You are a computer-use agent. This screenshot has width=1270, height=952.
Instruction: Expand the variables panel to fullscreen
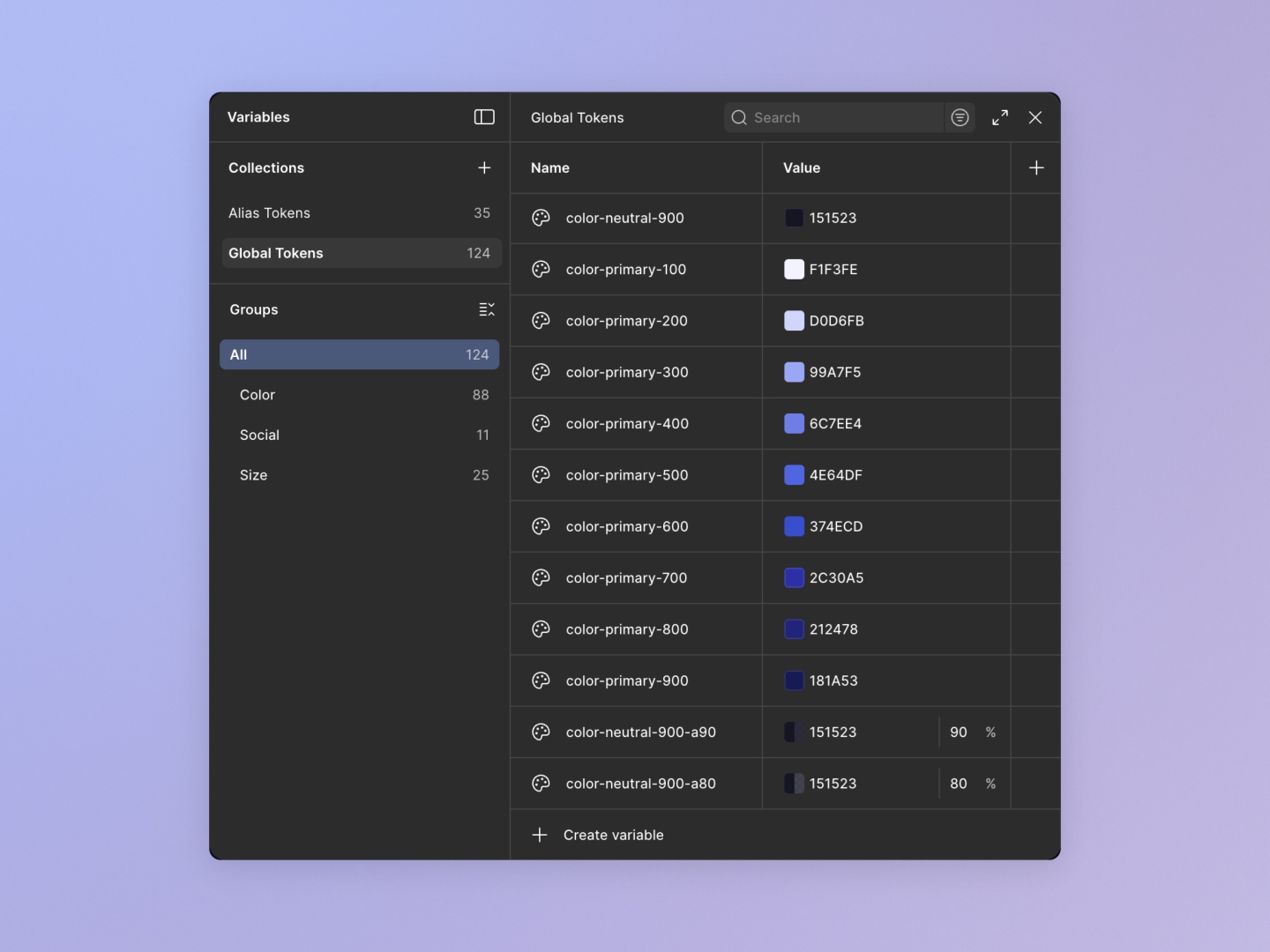1000,117
